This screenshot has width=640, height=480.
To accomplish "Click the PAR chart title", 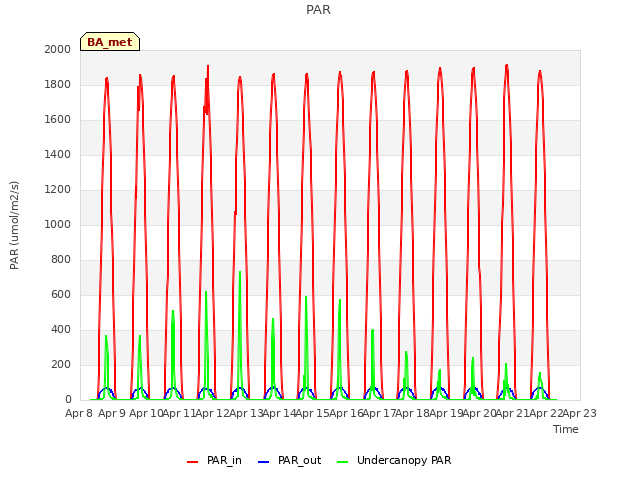I will pos(318,9).
